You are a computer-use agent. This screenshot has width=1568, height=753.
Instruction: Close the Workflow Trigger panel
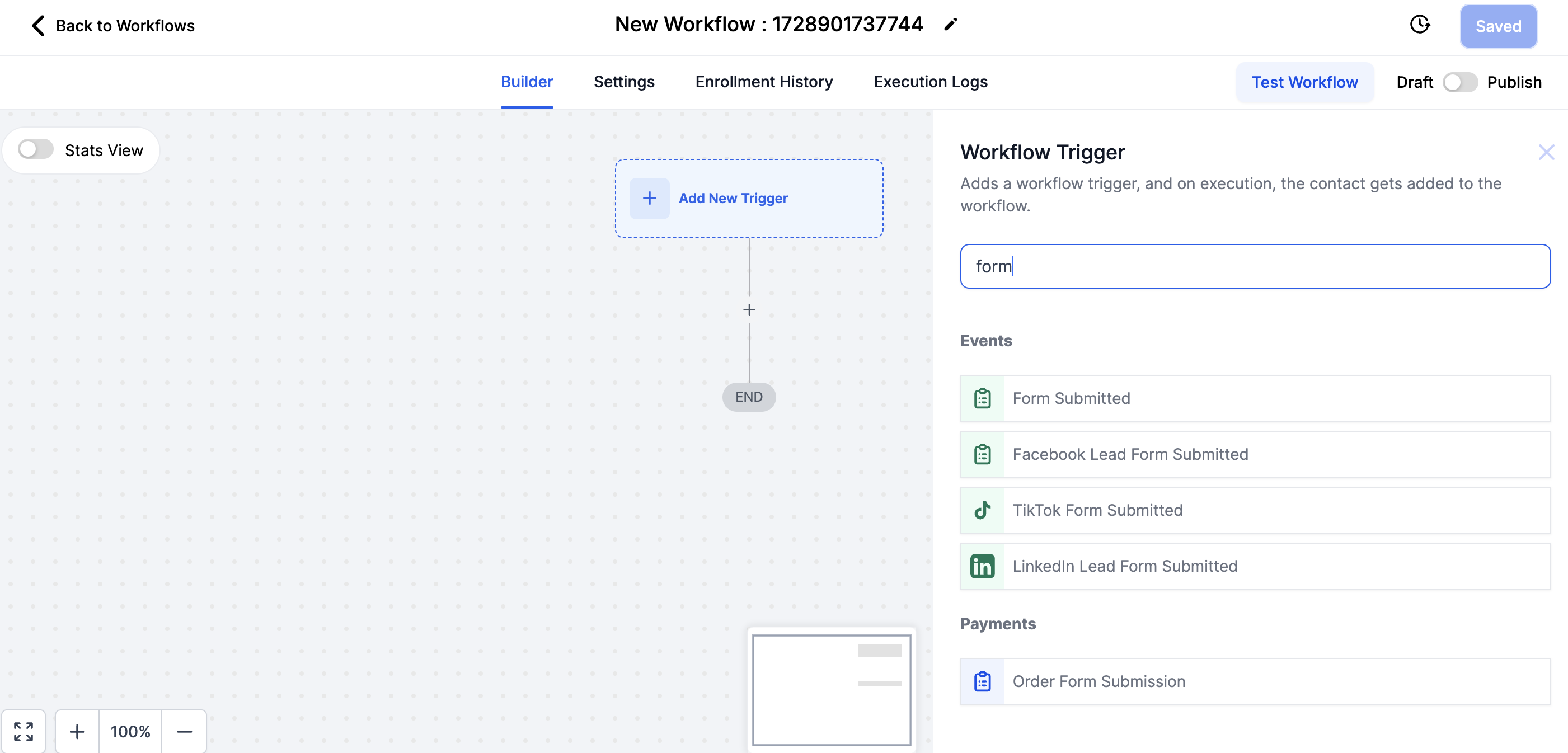coord(1546,152)
